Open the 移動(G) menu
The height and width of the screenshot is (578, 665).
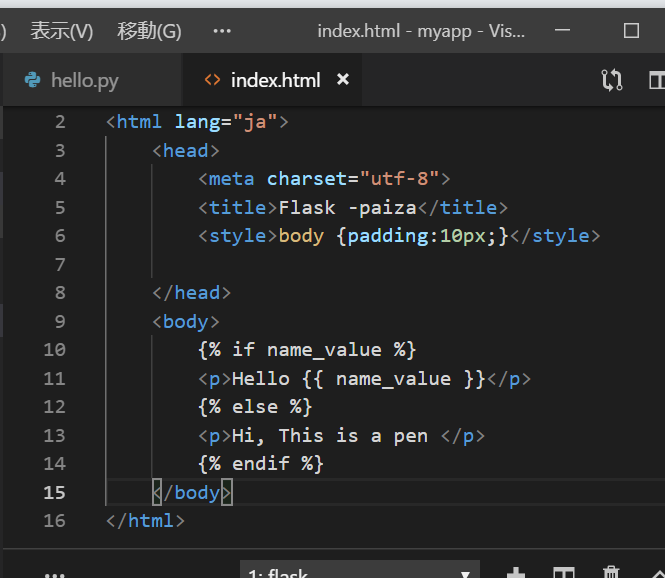tap(150, 31)
